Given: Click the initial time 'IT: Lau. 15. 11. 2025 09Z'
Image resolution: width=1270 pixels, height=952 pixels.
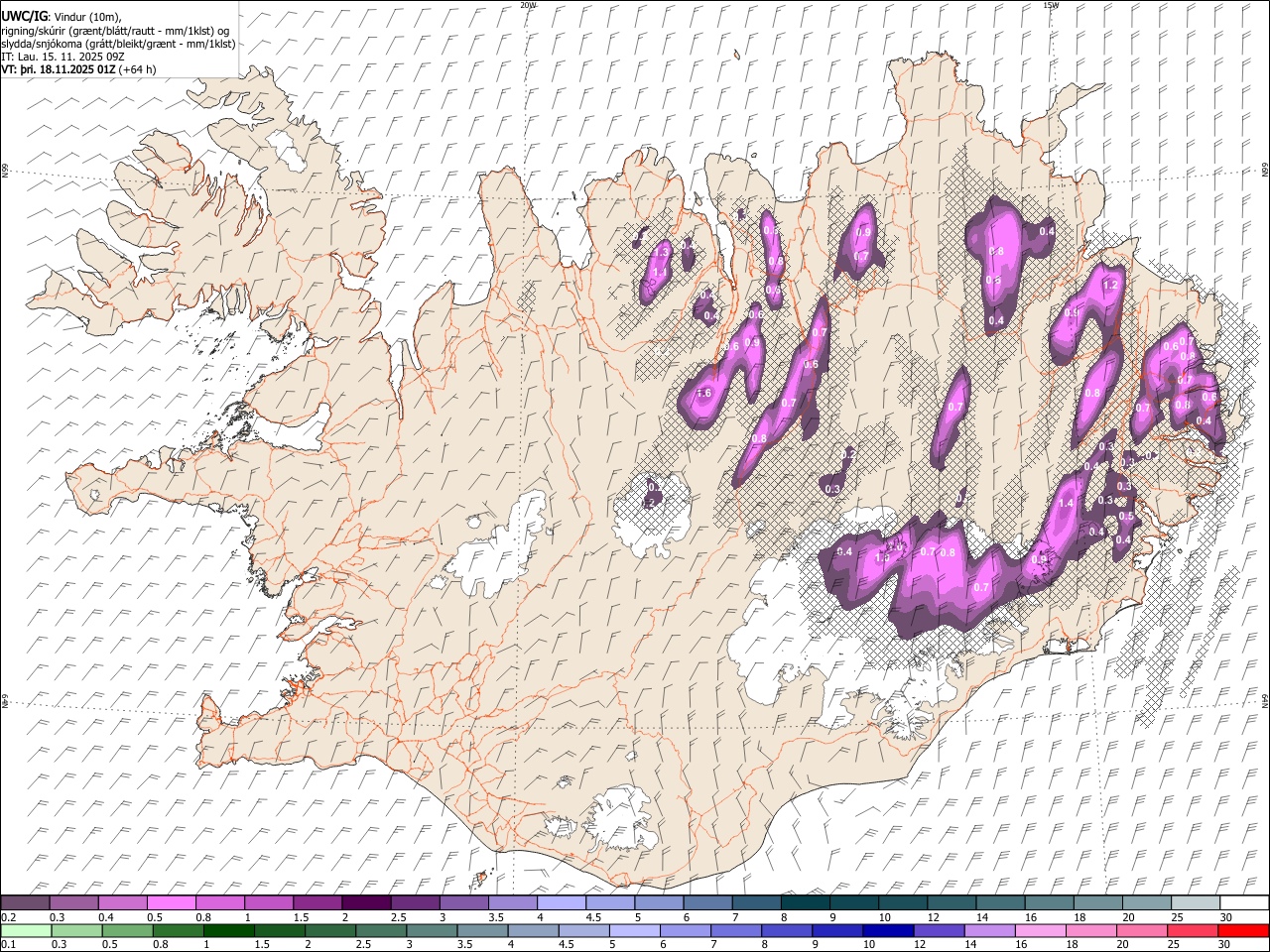Looking at the screenshot, I should click(63, 57).
